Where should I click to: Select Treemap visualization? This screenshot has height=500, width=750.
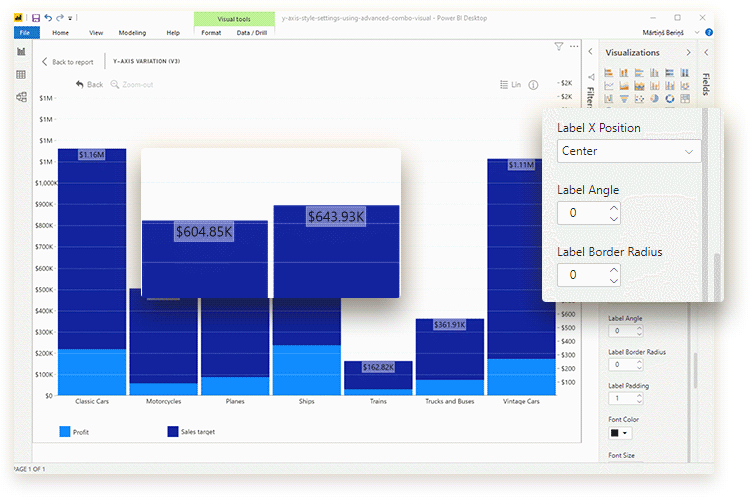click(x=685, y=99)
